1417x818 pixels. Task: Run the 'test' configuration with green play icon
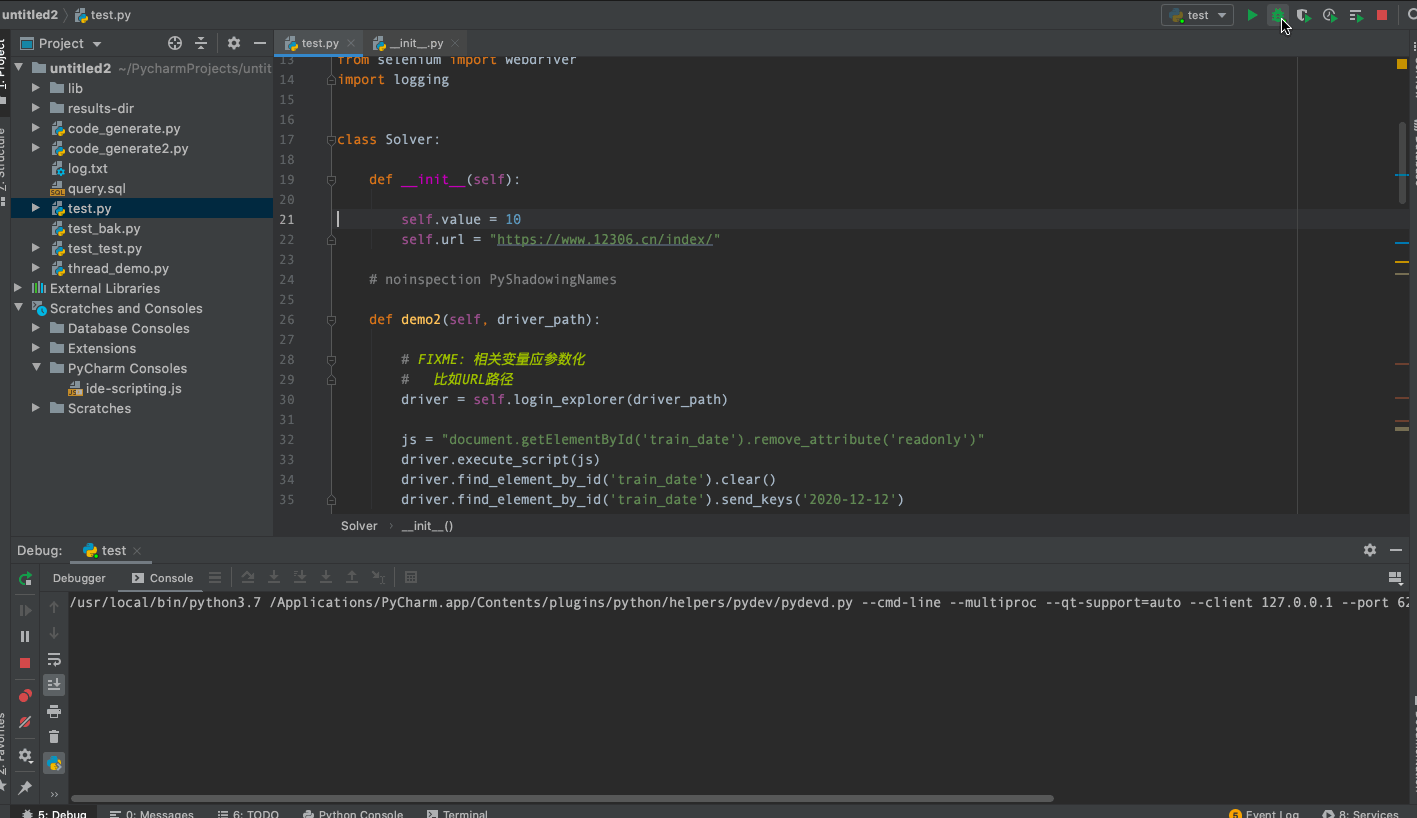click(1252, 15)
